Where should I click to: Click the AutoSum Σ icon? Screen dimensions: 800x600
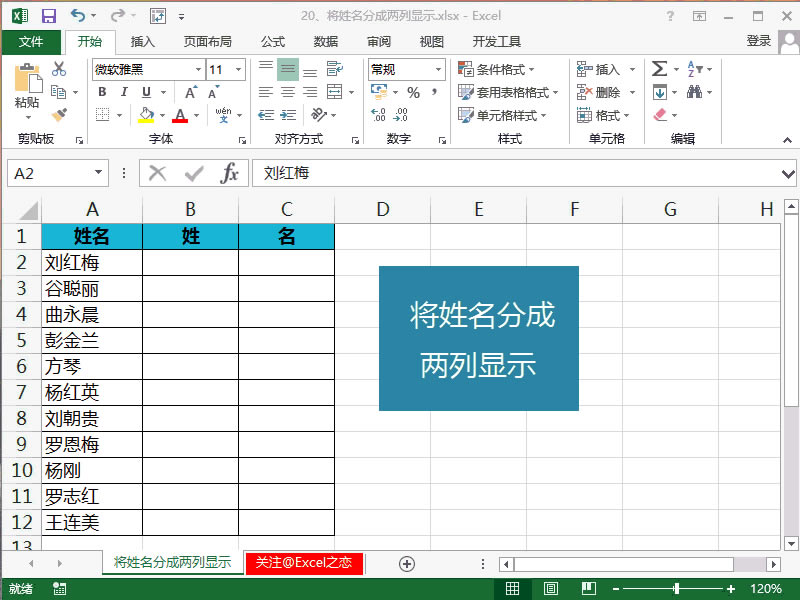[658, 68]
